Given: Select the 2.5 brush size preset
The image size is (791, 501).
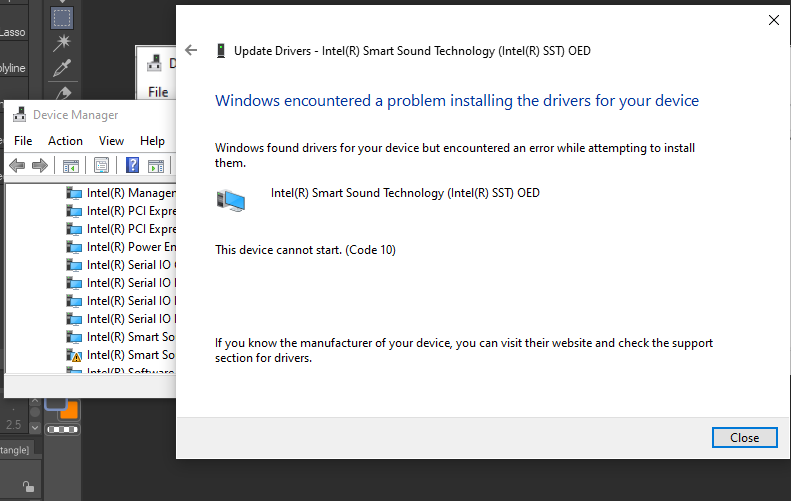Looking at the screenshot, I should pyautogui.click(x=13, y=425).
